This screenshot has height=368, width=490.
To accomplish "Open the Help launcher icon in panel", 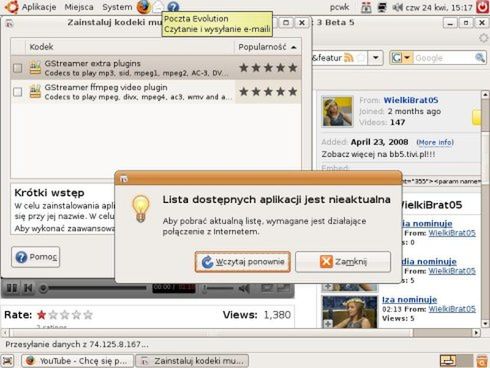I will pos(173,7).
